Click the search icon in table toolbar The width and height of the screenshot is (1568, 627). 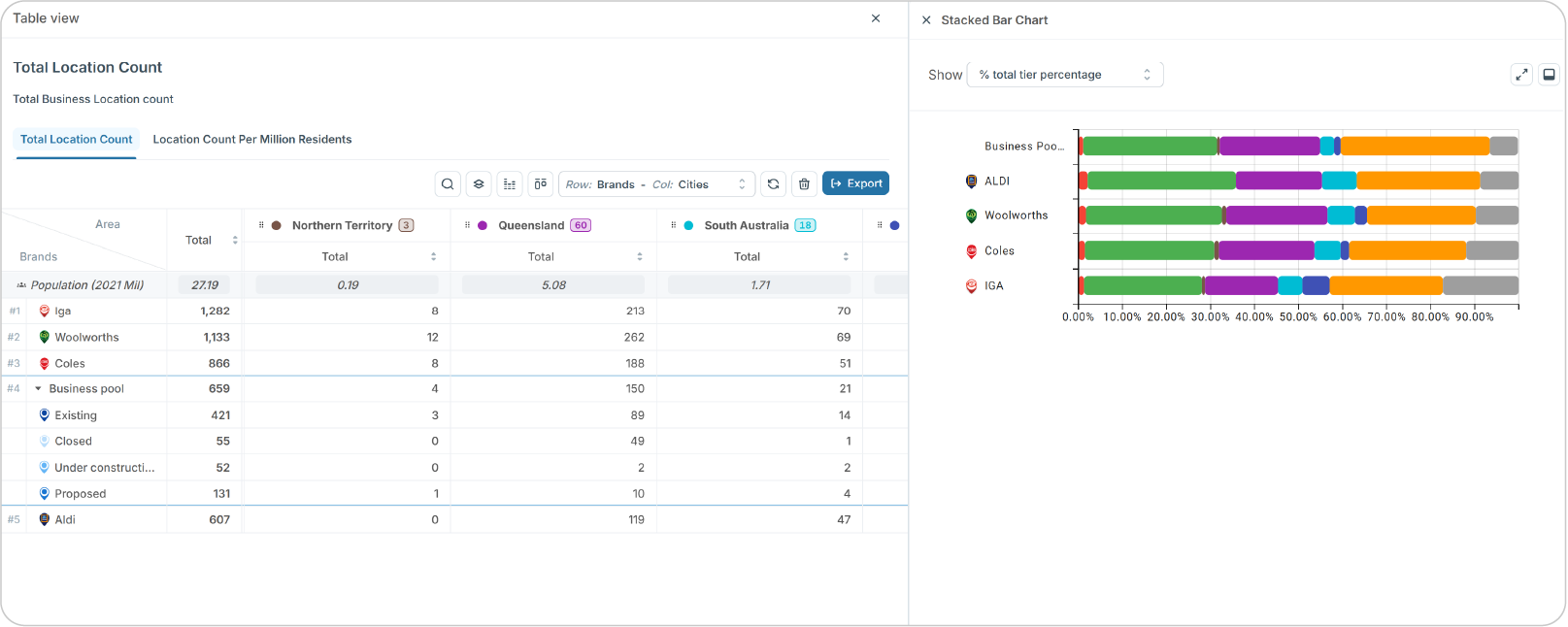447,184
